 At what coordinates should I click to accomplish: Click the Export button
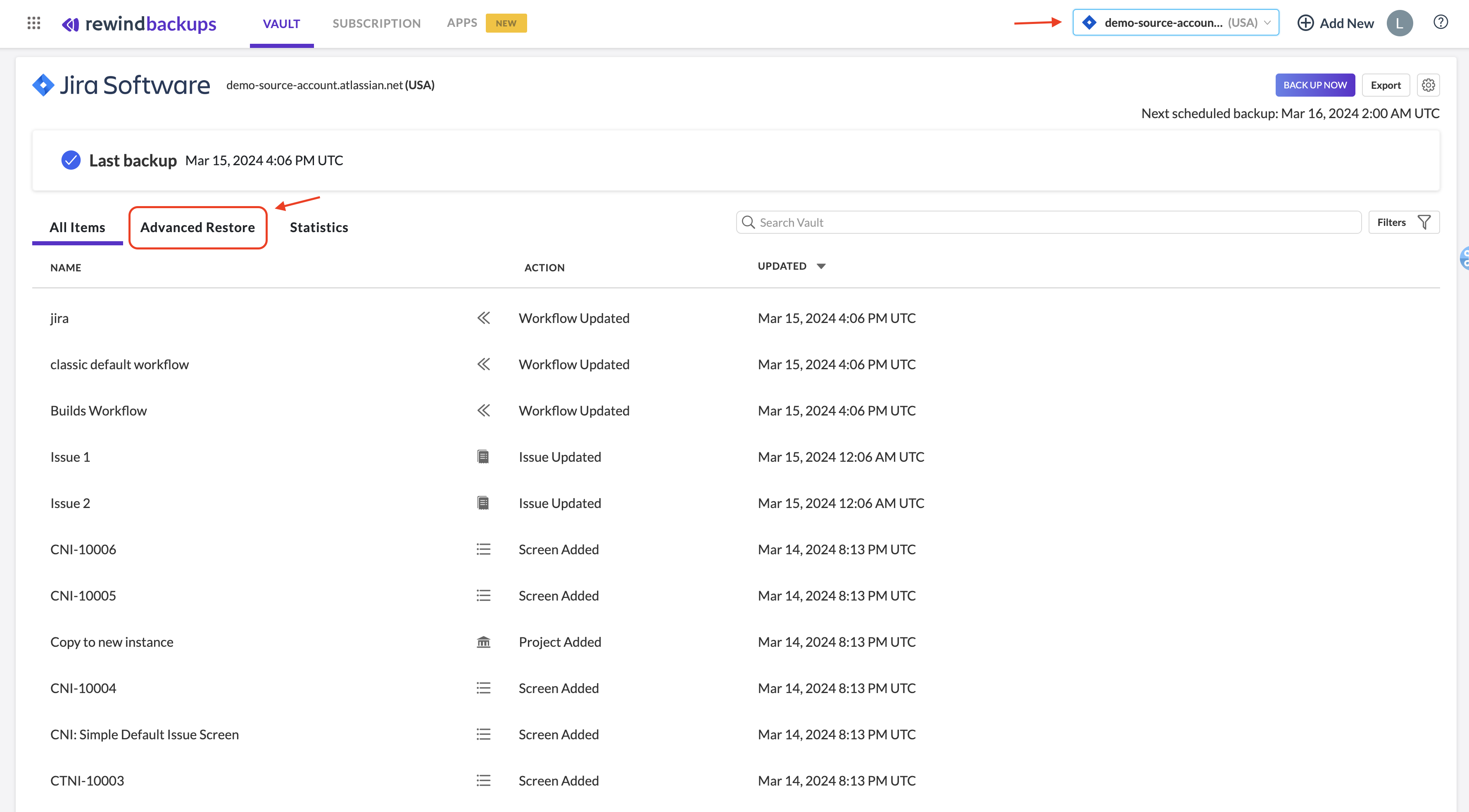1386,84
